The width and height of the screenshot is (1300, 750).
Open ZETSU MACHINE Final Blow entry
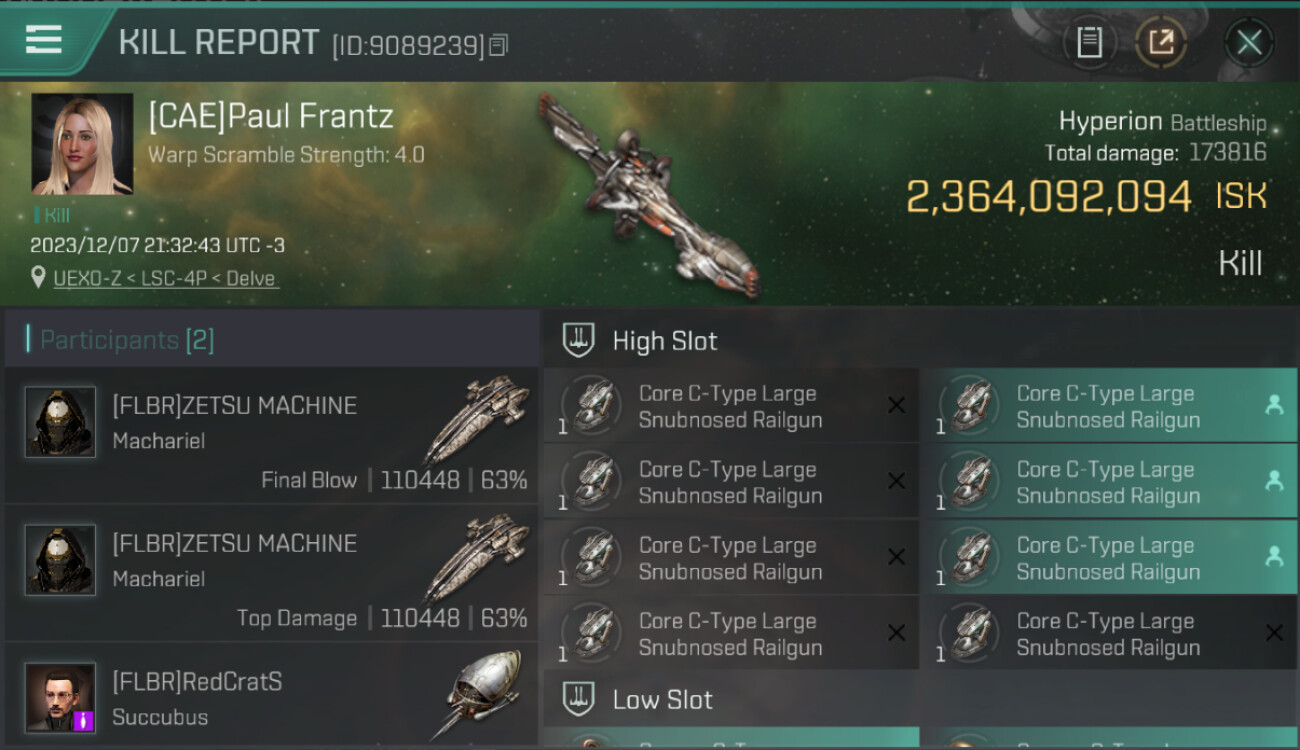271,434
